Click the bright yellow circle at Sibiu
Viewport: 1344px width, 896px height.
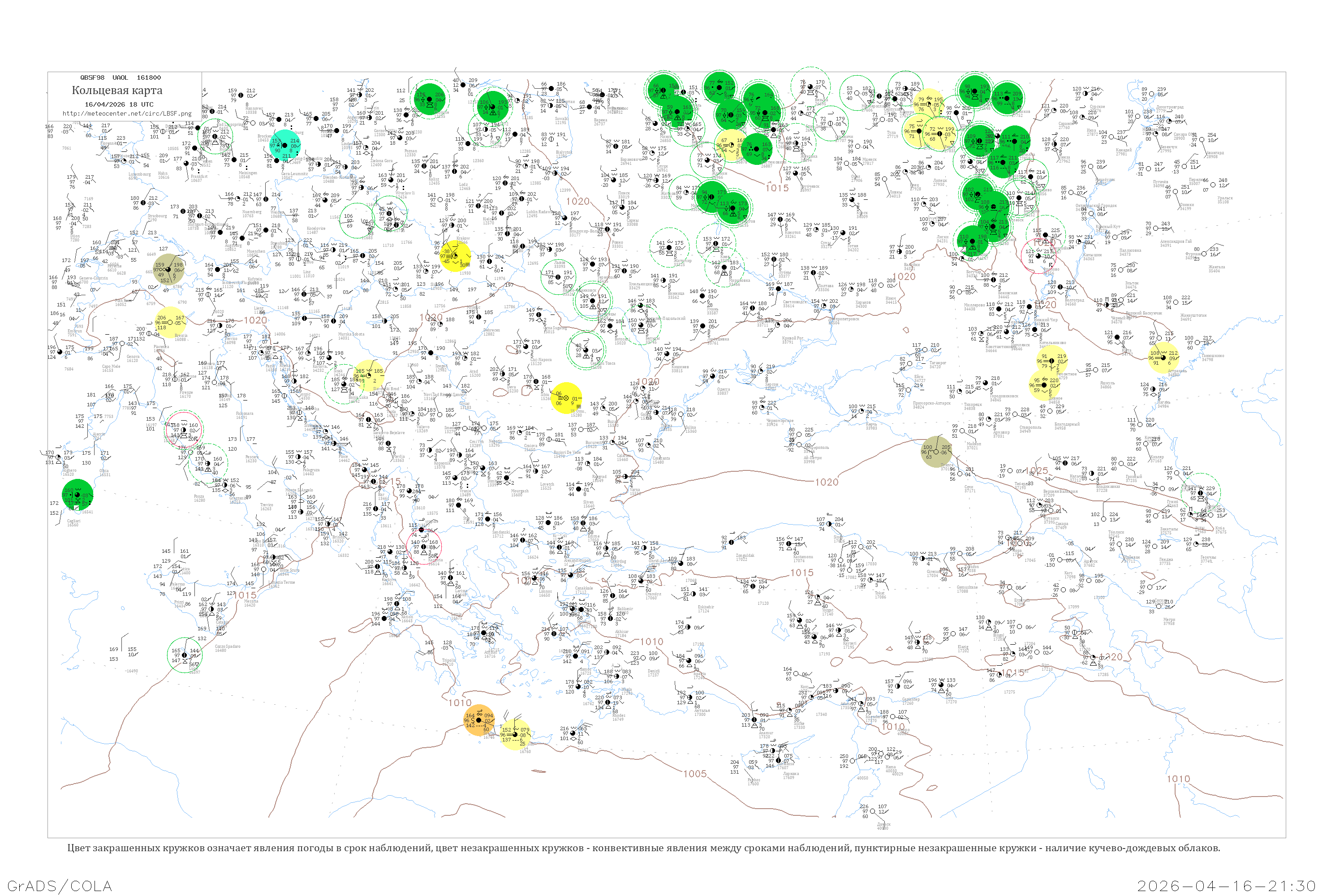[566, 398]
